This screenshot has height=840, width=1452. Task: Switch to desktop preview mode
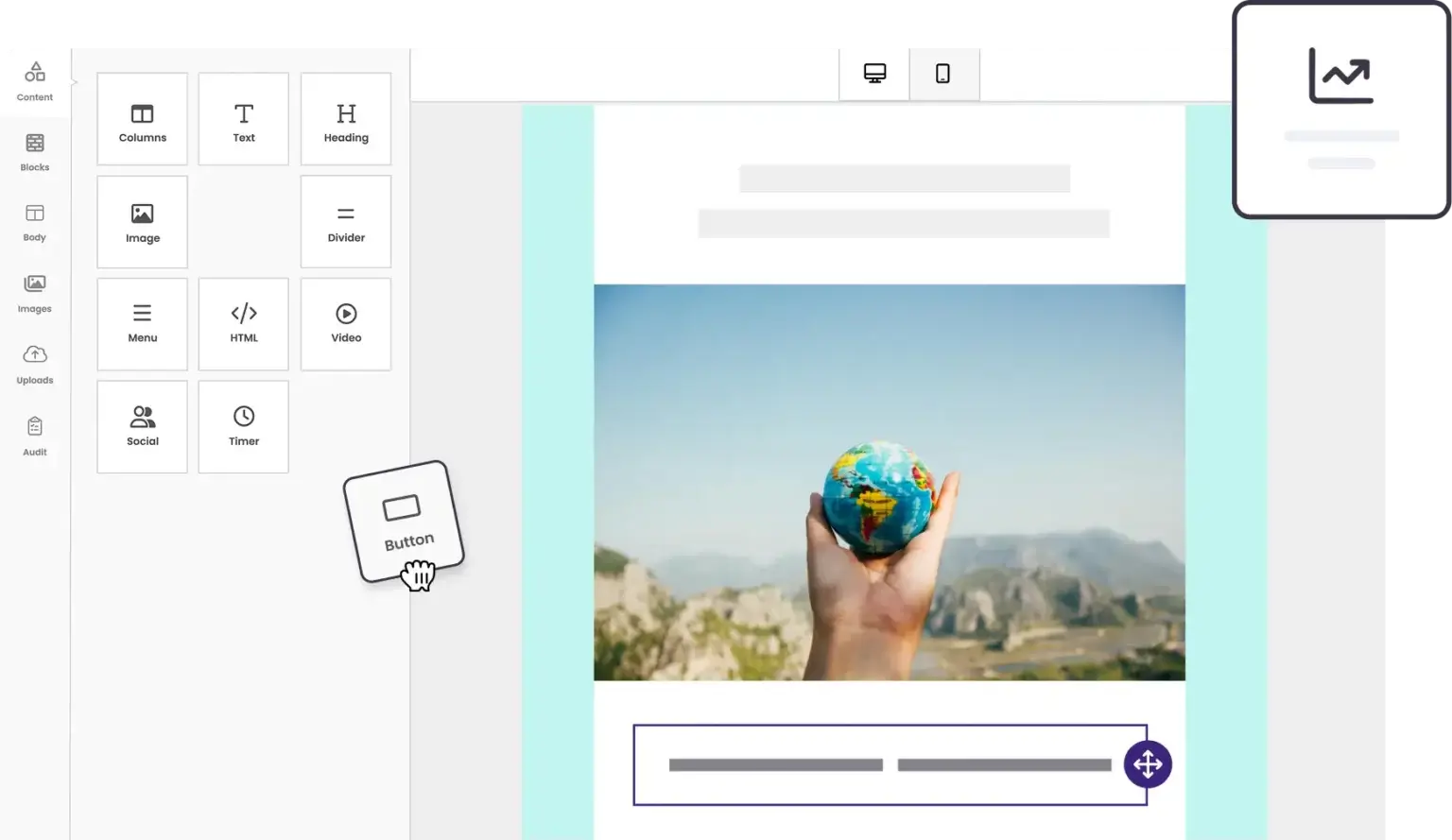[x=874, y=74]
